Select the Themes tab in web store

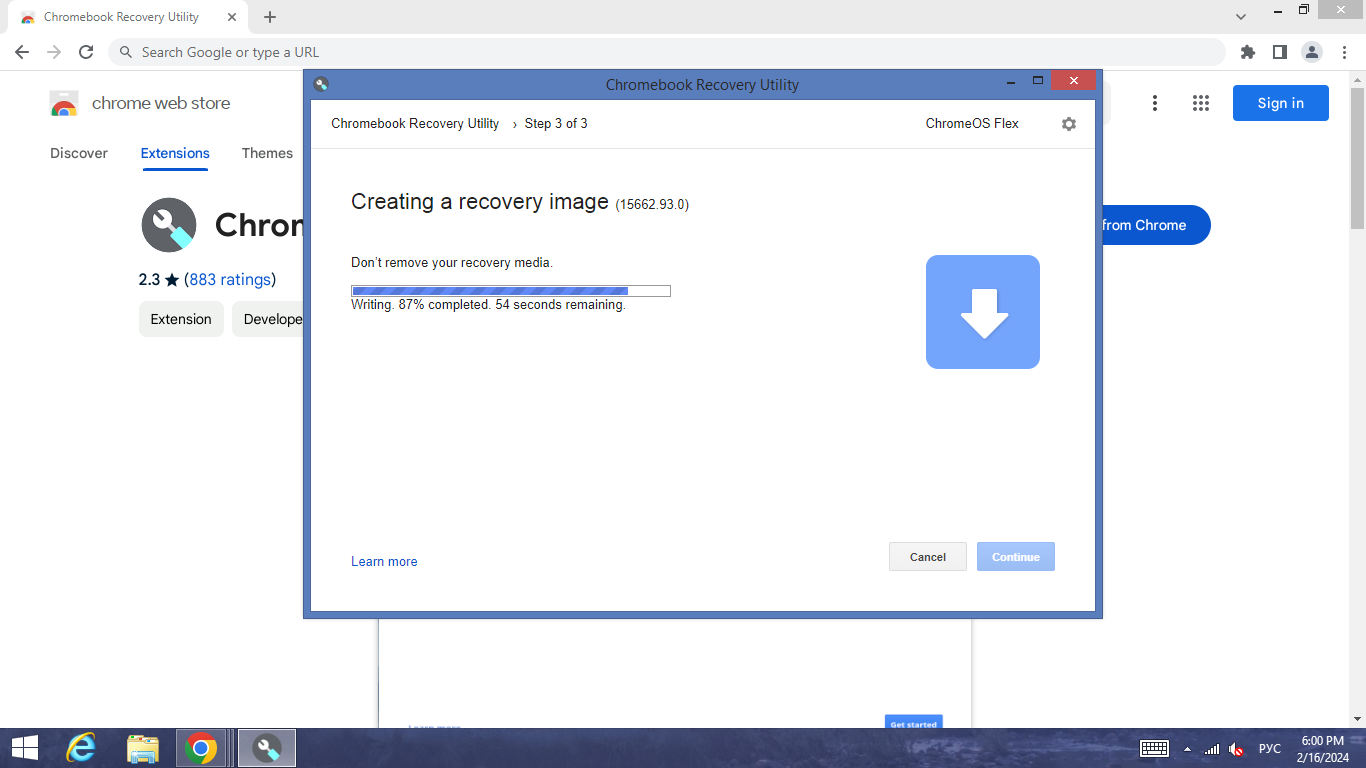coord(267,153)
